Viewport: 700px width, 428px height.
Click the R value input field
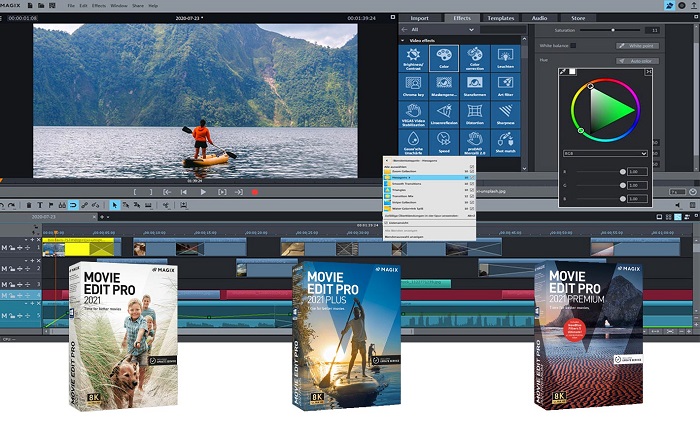coord(638,172)
